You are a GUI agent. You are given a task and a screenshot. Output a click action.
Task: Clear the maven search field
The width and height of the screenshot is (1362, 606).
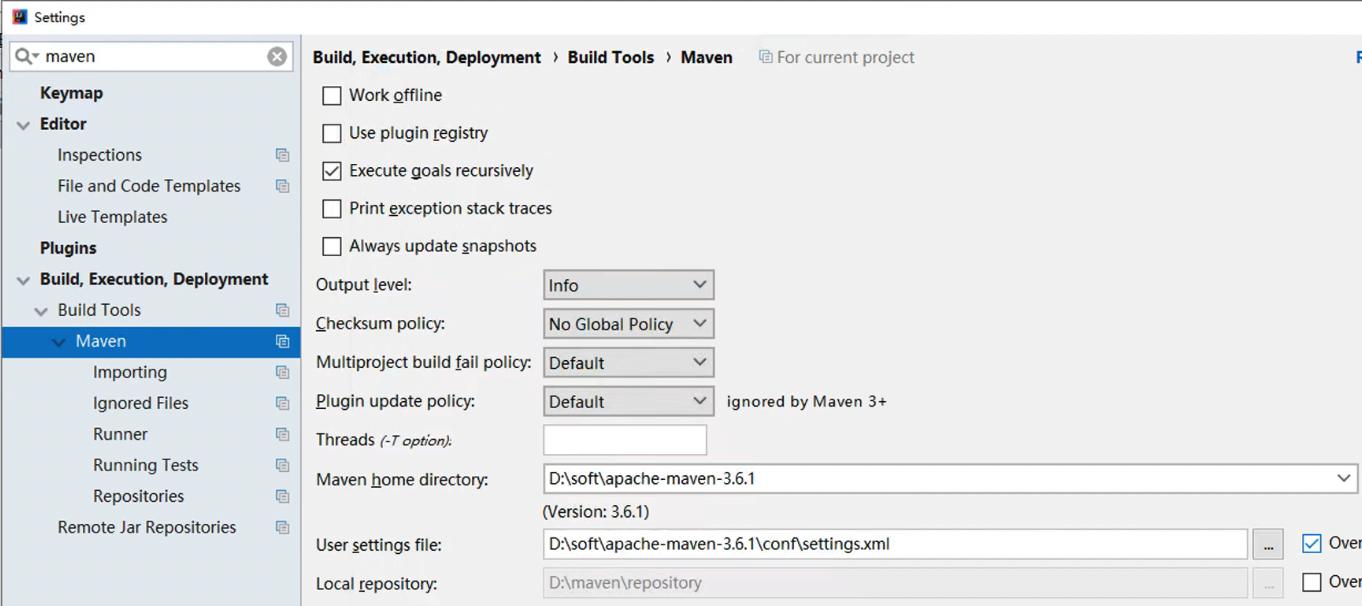(277, 57)
